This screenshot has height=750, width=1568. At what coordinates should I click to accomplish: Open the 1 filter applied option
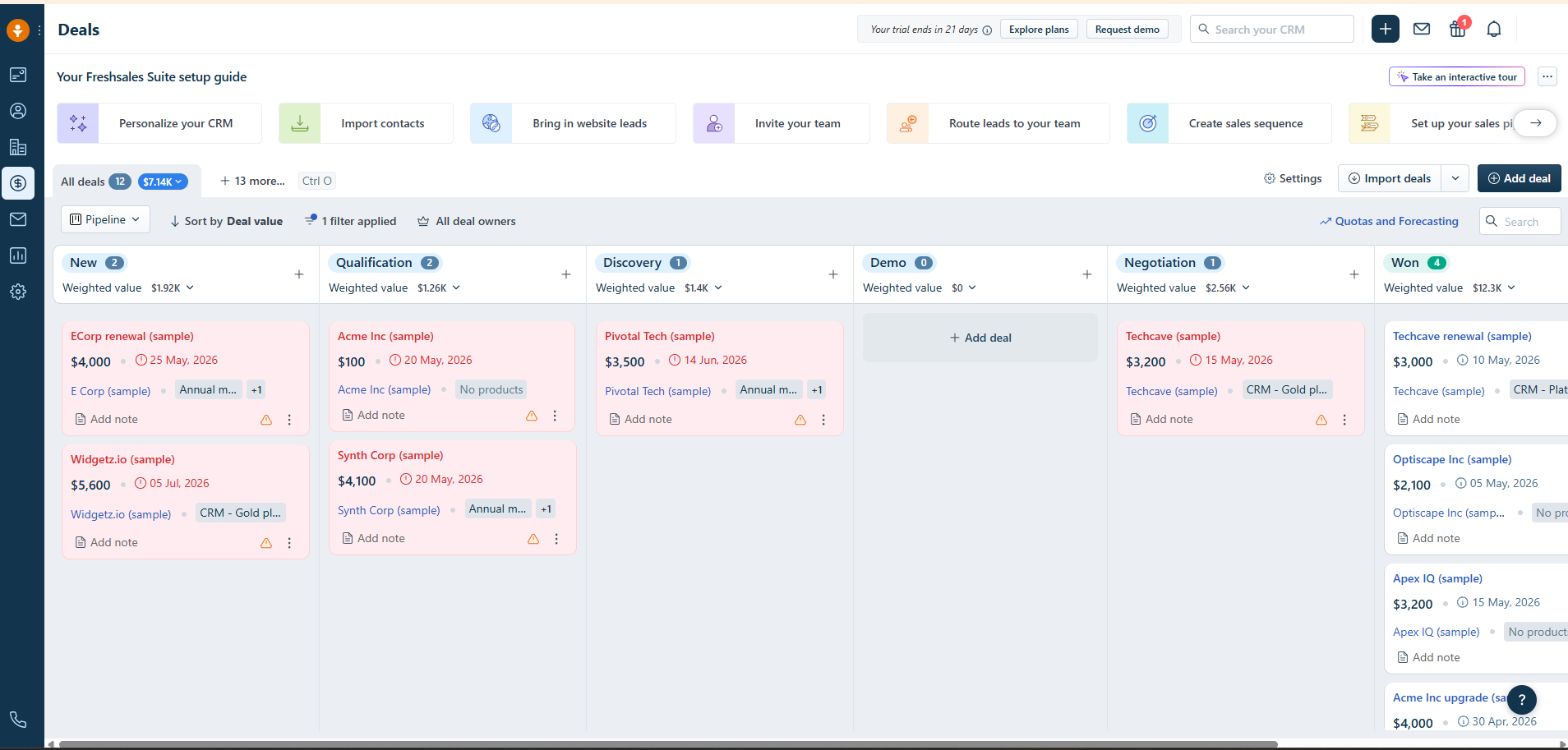(351, 221)
